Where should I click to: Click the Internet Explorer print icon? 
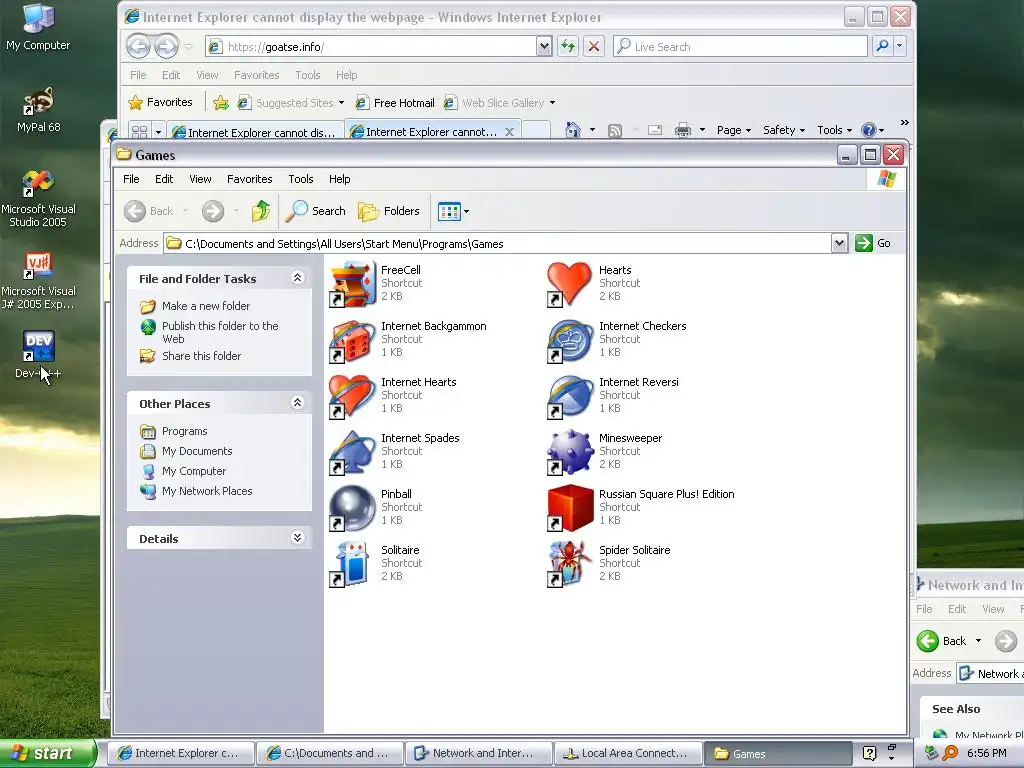[683, 130]
